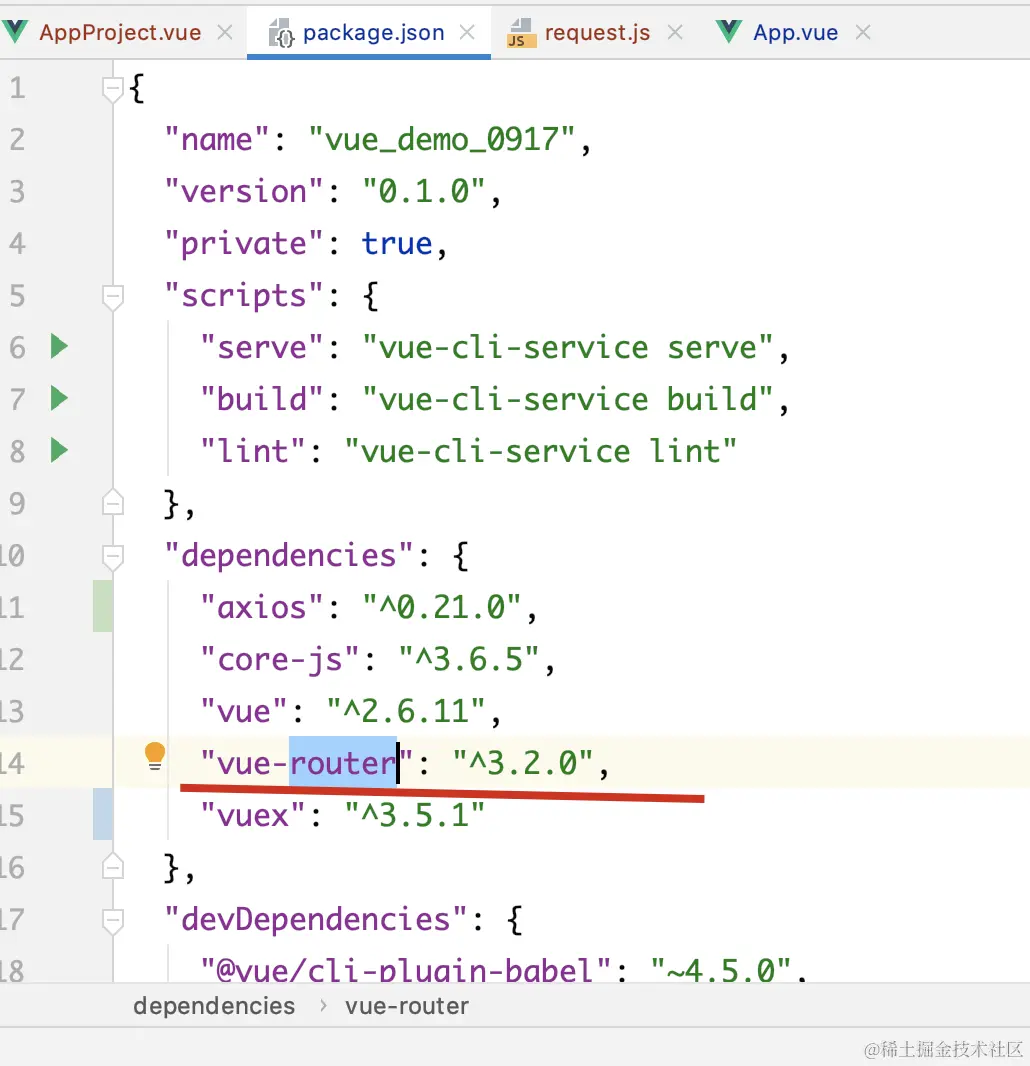Click the "vue-cli-service serve" value
This screenshot has height=1066, width=1030.
click(568, 347)
